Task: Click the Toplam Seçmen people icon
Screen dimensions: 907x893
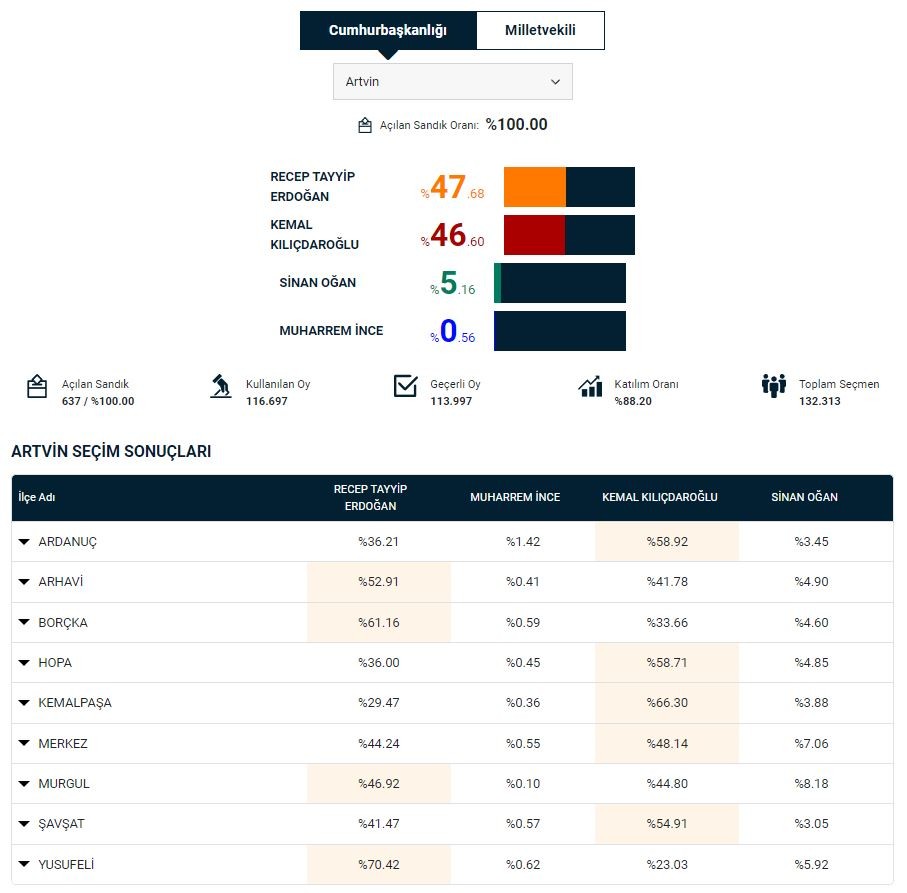Action: pyautogui.click(x=774, y=386)
